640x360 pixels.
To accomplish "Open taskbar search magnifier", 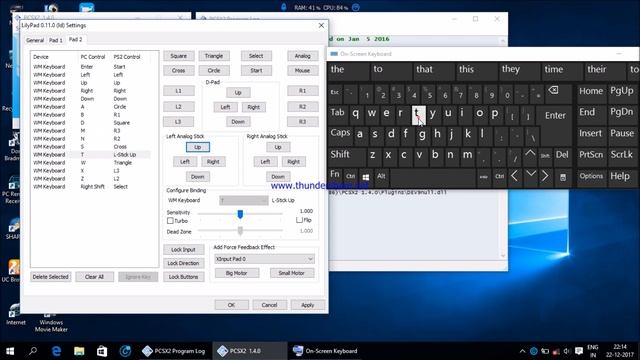I will point(33,351).
